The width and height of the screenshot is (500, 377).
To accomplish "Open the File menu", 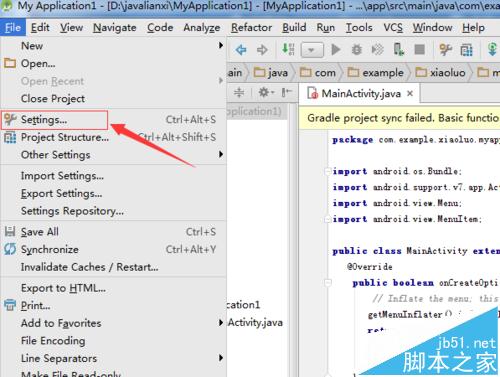I will pos(13,27).
